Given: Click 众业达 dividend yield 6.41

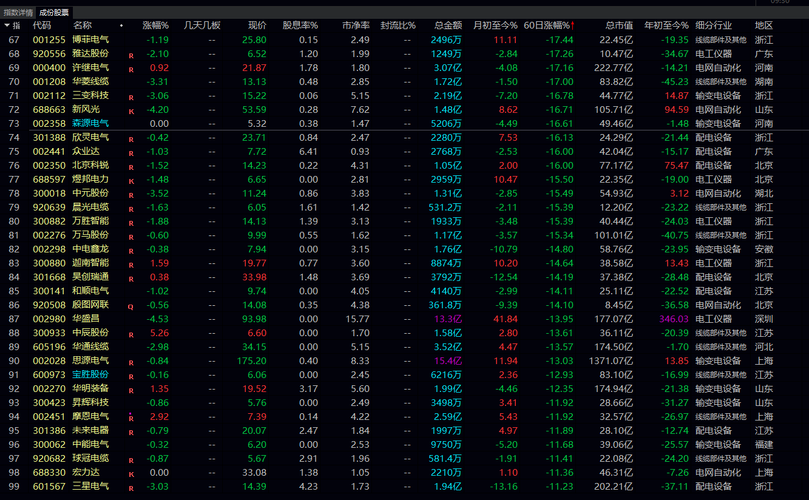Looking at the screenshot, I should [308, 151].
